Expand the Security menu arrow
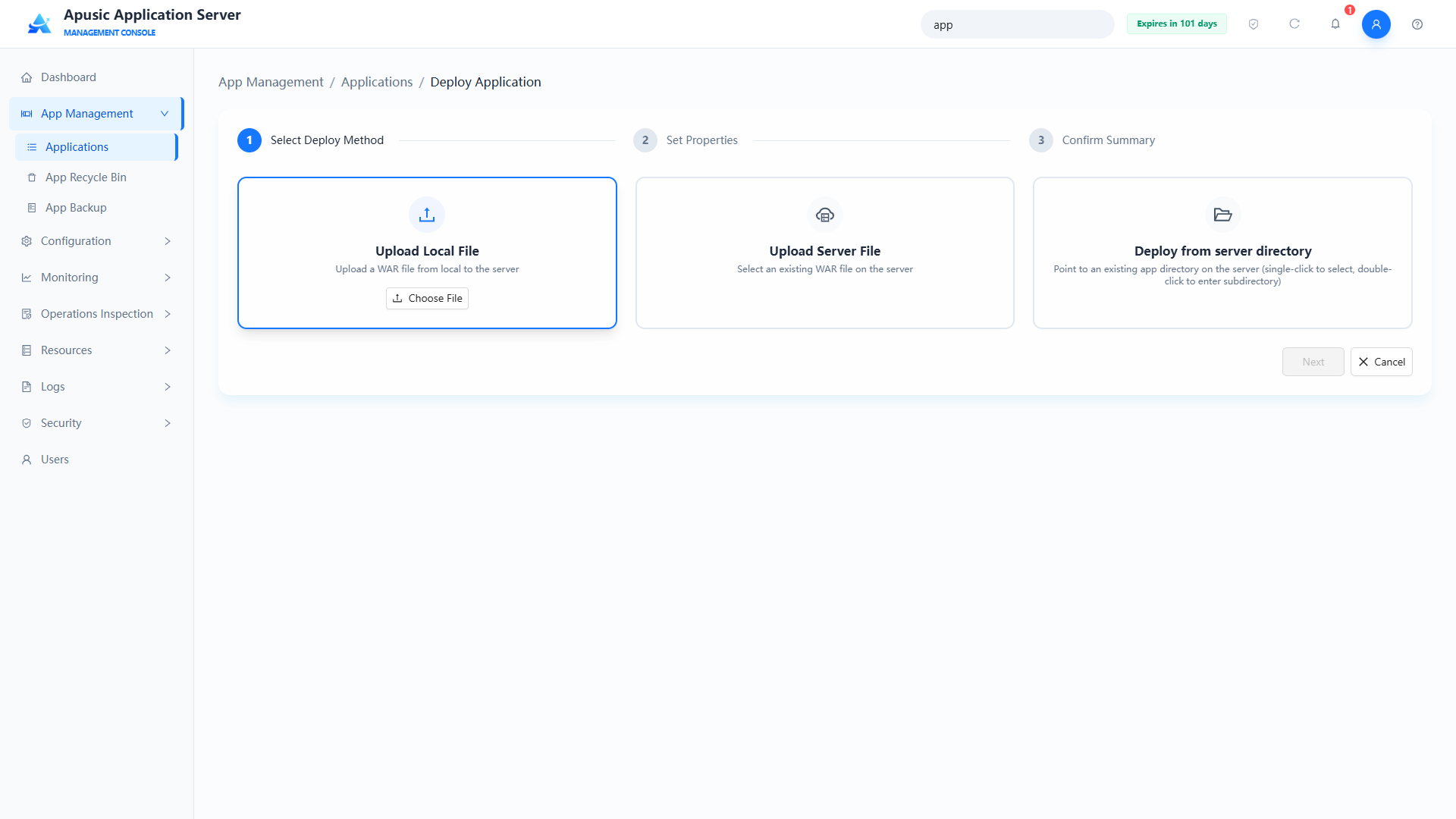The width and height of the screenshot is (1456, 819). (x=168, y=423)
